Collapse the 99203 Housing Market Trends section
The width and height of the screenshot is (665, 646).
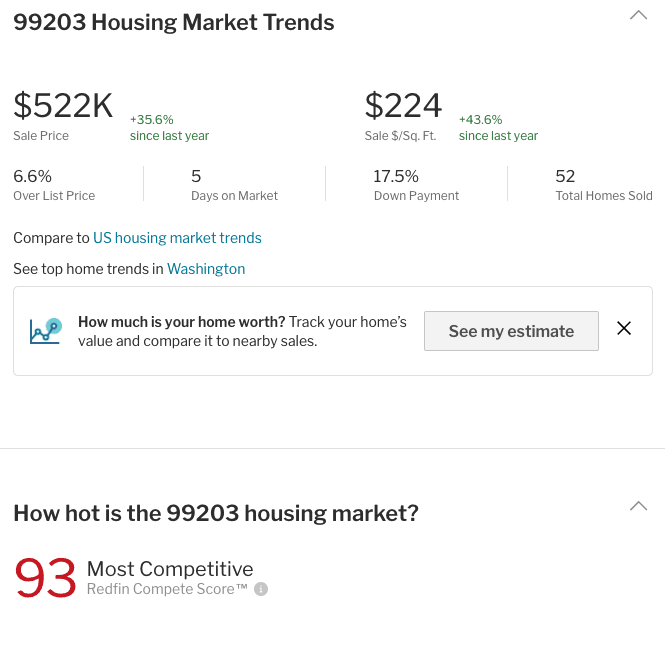tap(638, 15)
